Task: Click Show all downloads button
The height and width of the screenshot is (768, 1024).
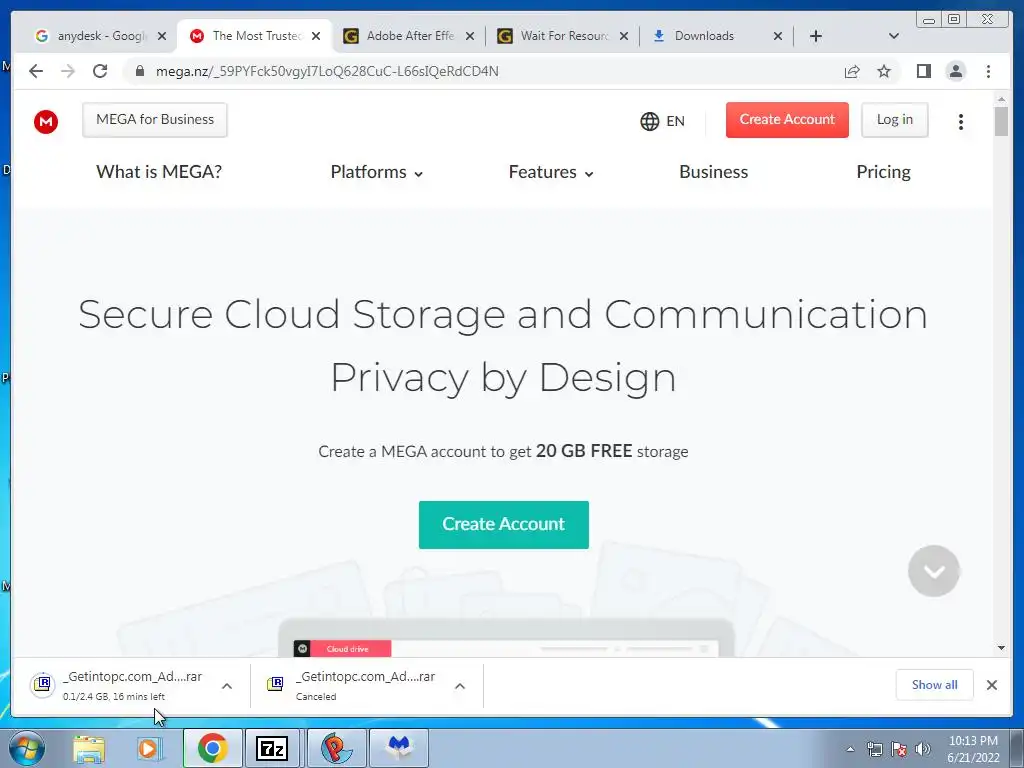Action: [935, 684]
